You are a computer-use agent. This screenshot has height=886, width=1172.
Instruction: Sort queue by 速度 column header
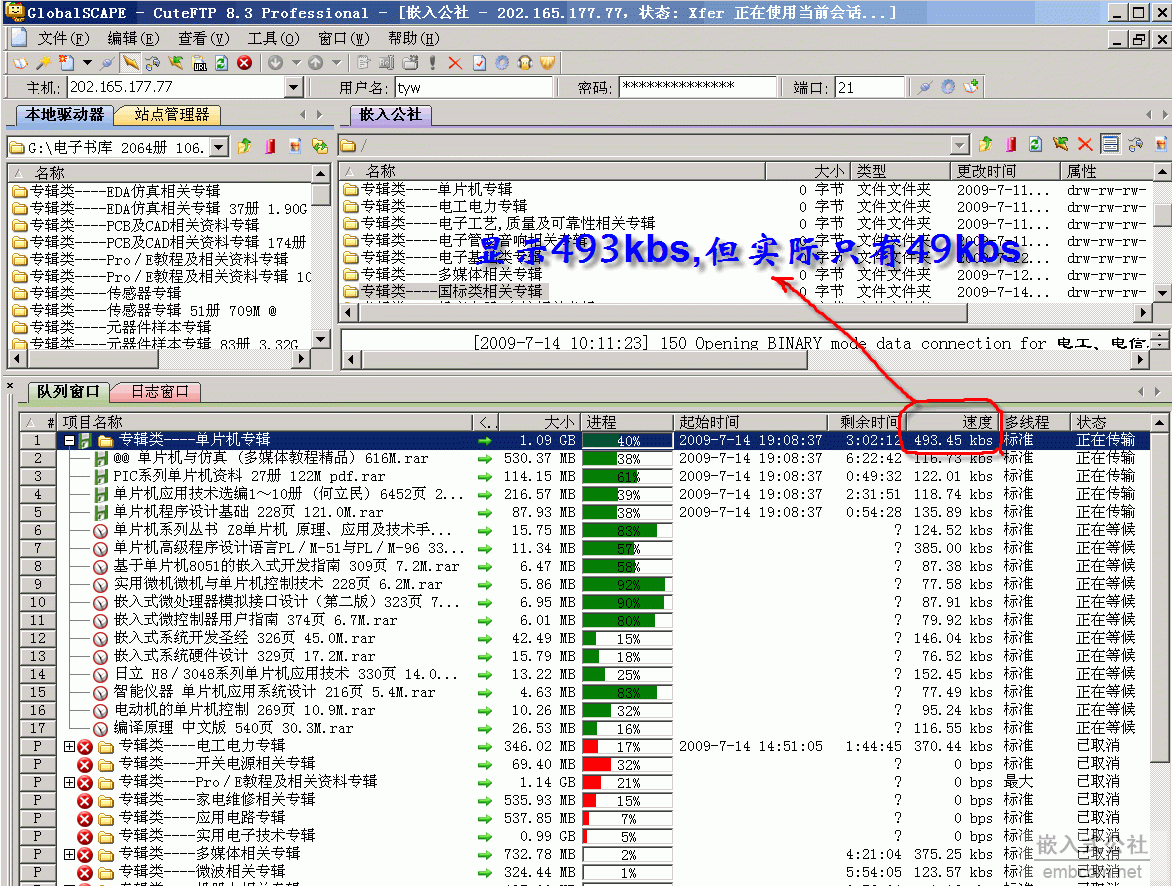[951, 422]
